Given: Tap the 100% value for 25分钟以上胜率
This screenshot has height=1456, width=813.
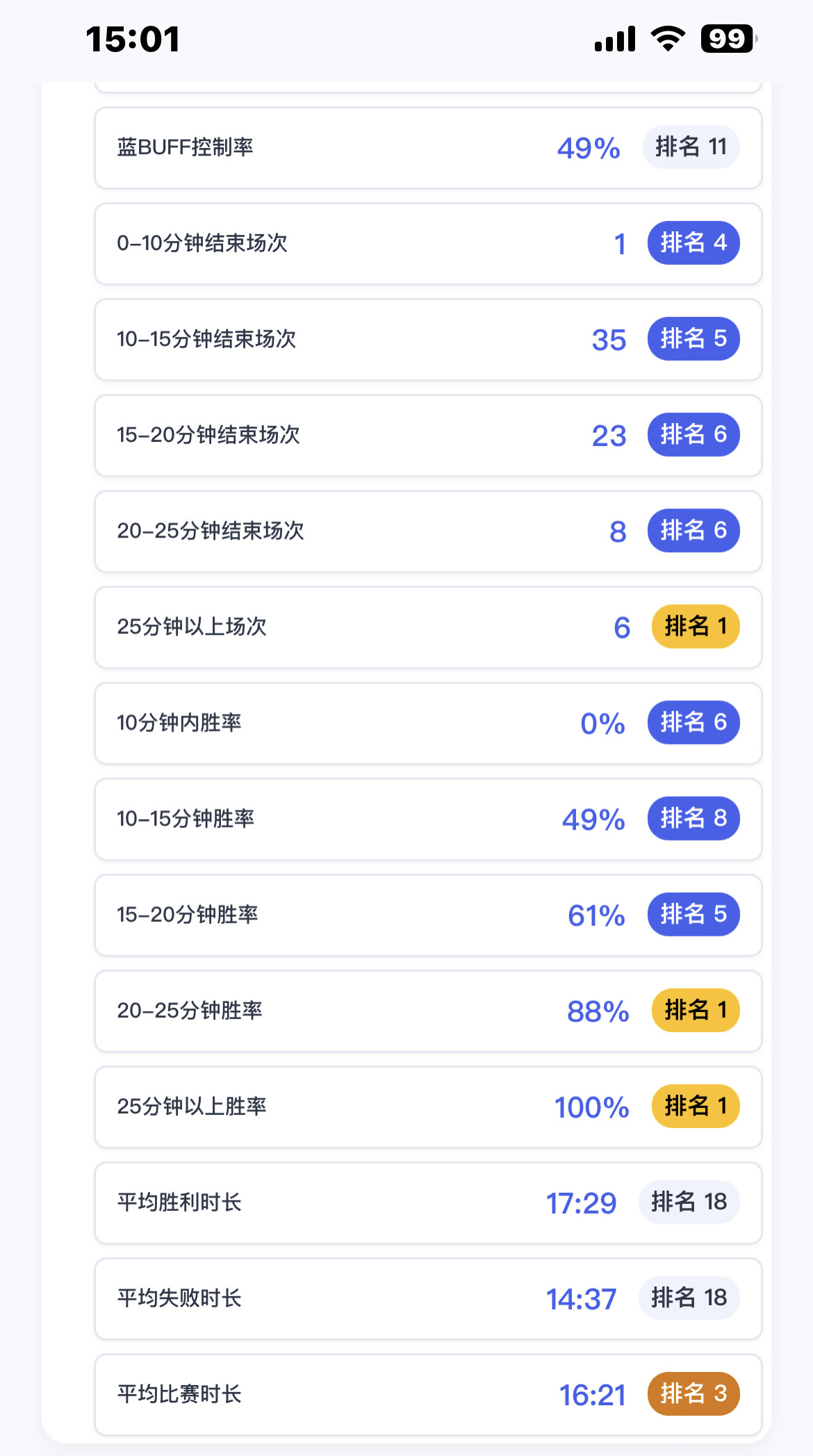Looking at the screenshot, I should tap(591, 1107).
